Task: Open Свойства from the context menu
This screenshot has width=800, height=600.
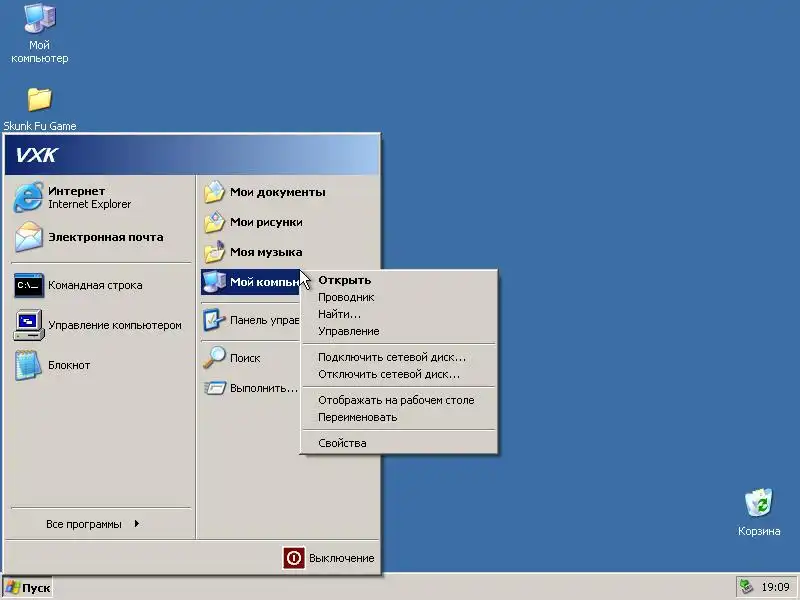Action: 398,443
